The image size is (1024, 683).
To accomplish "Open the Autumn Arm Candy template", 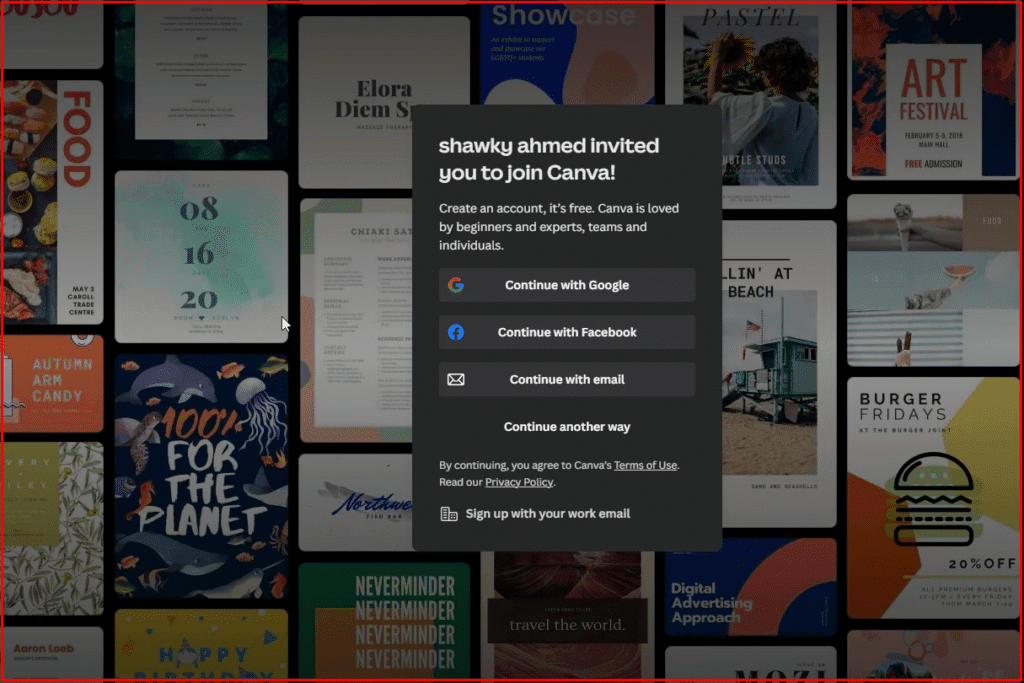I will tap(53, 382).
